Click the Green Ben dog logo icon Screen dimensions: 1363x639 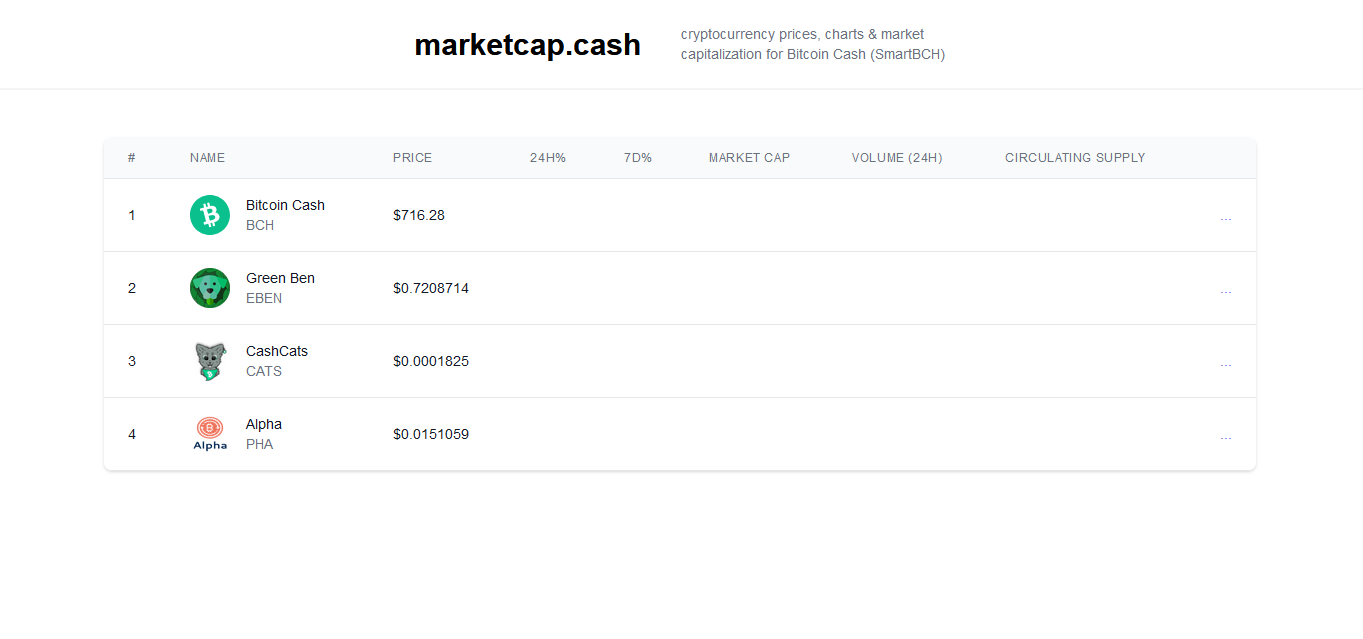(x=210, y=288)
